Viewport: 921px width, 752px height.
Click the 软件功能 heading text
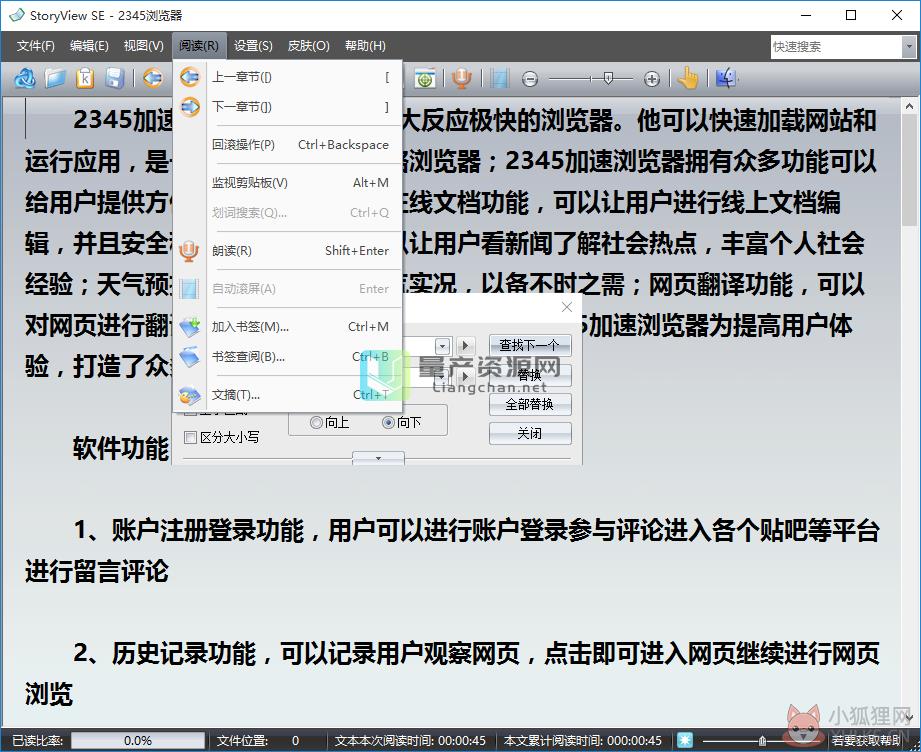(x=120, y=448)
